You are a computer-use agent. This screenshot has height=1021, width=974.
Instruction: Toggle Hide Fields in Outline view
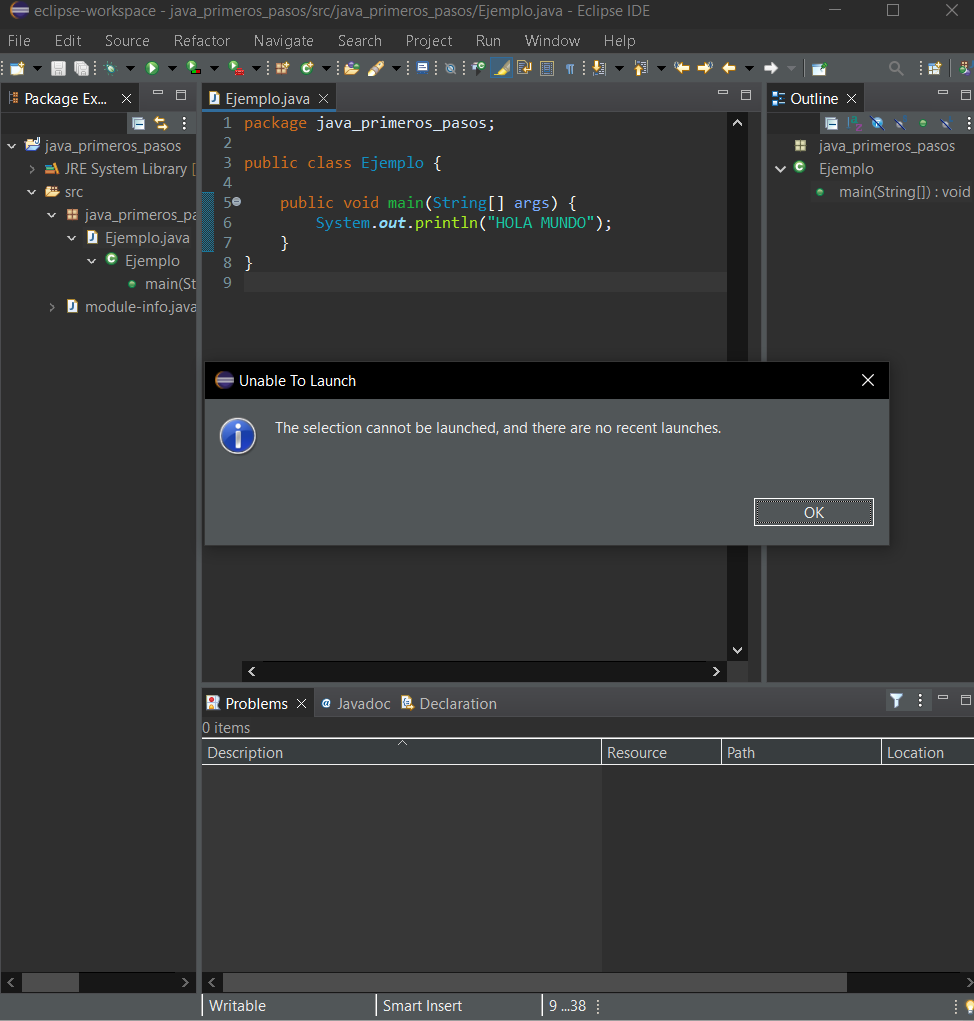(877, 123)
